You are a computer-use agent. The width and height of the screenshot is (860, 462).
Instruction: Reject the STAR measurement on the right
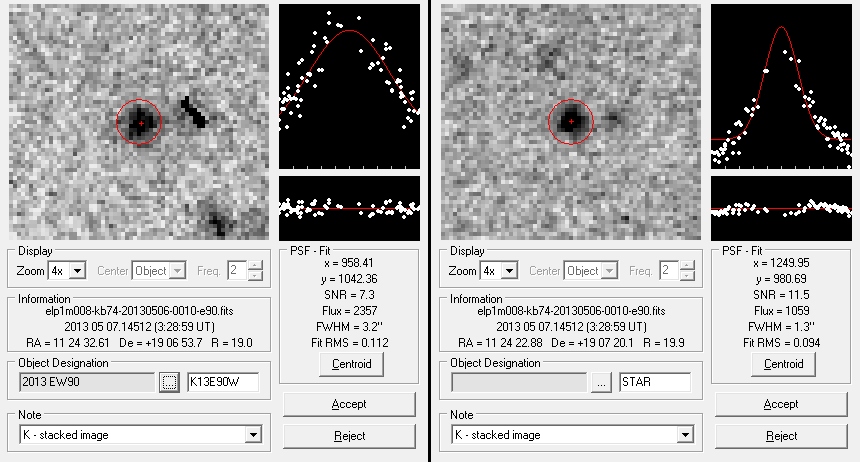click(x=780, y=436)
